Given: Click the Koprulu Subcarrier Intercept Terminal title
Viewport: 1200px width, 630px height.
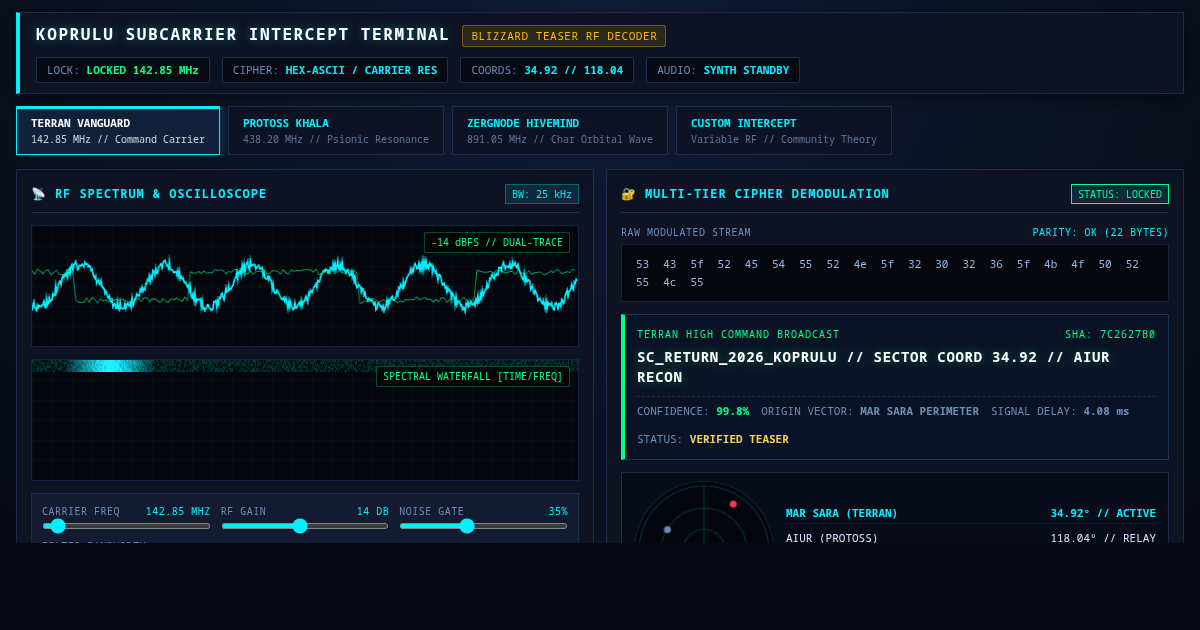Looking at the screenshot, I should (x=243, y=35).
